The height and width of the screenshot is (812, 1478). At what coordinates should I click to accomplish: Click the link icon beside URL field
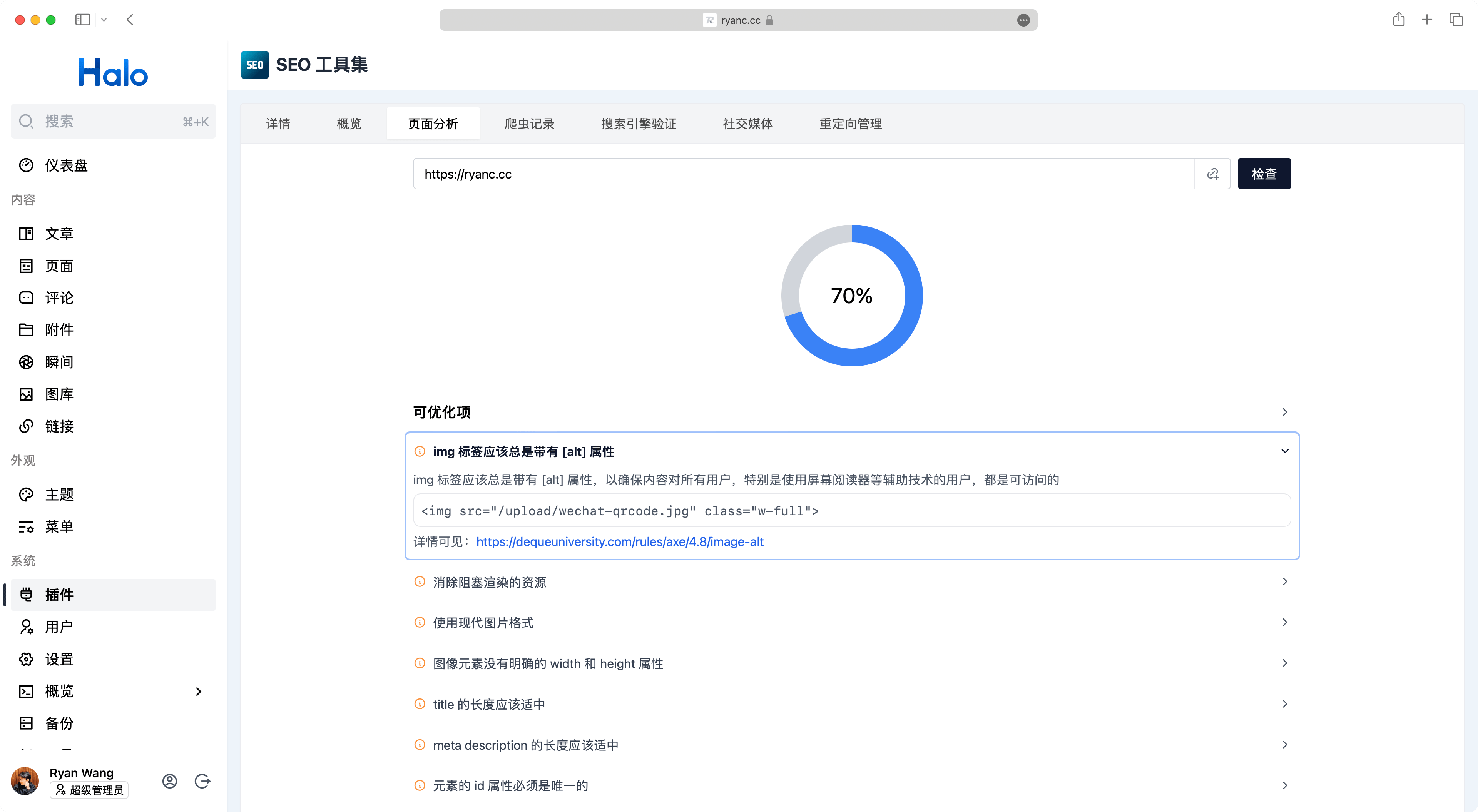(1212, 174)
